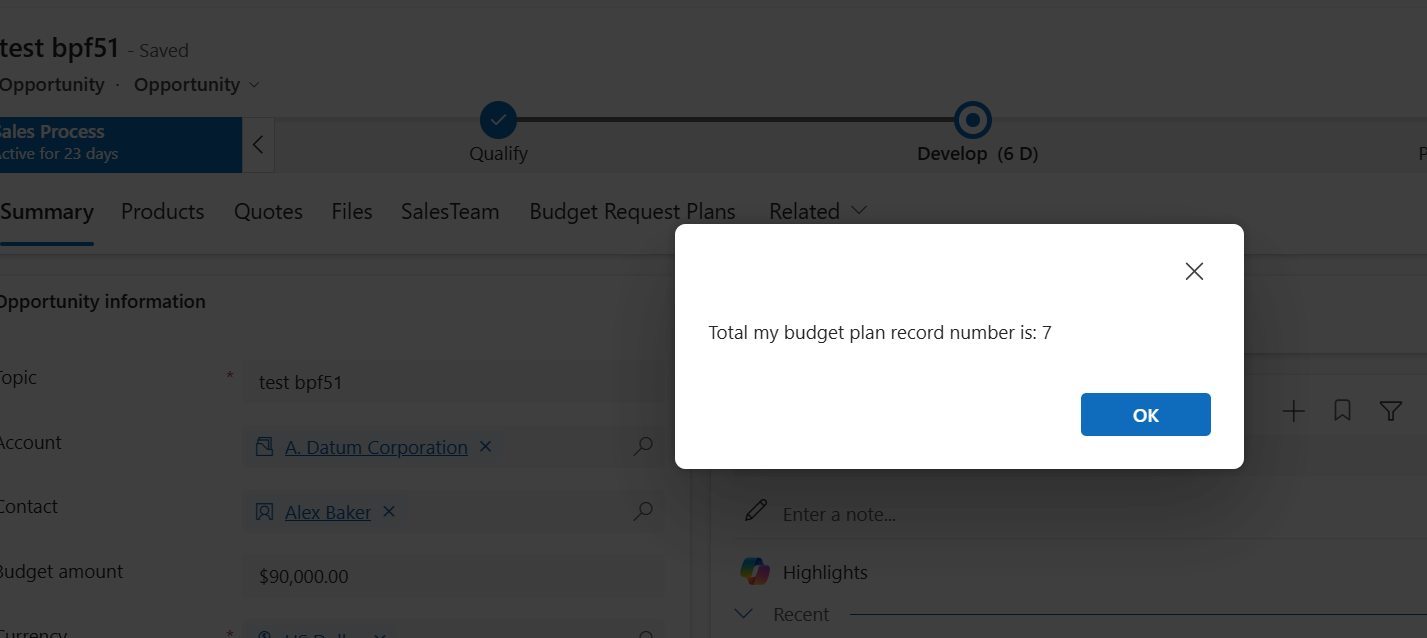Image resolution: width=1427 pixels, height=638 pixels.
Task: Click the pencil note icon
Action: tap(757, 511)
